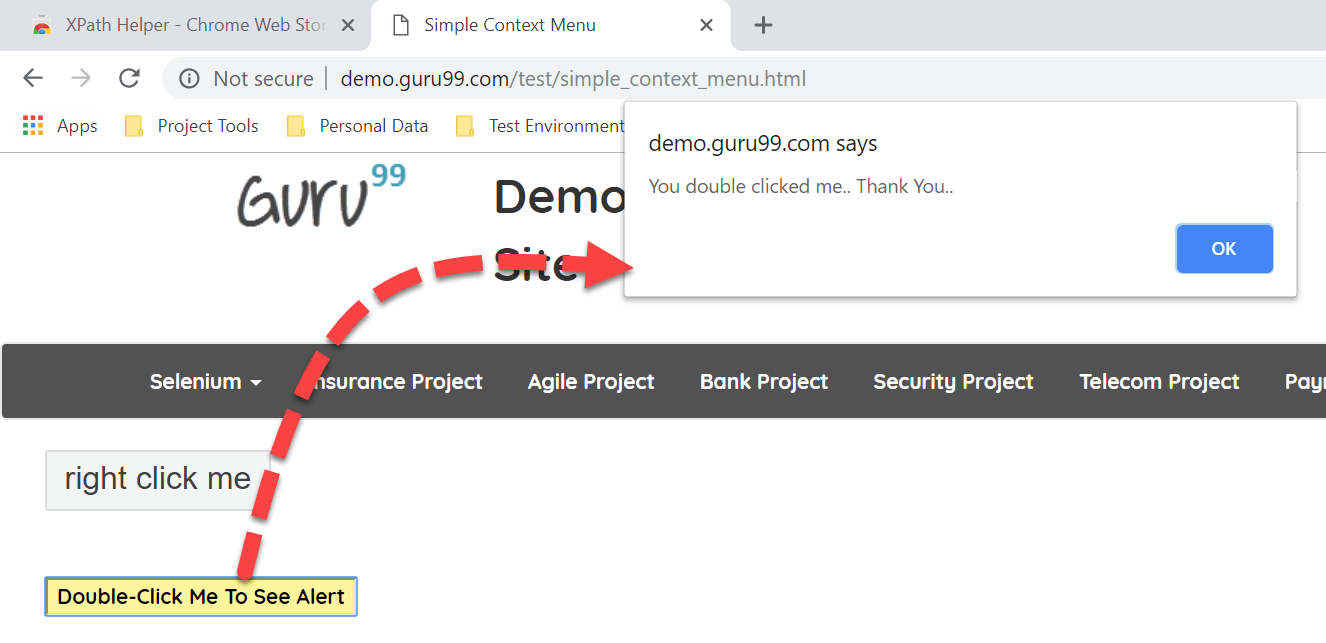The height and width of the screenshot is (643, 1326).
Task: Click the right click me button
Action: [157, 479]
